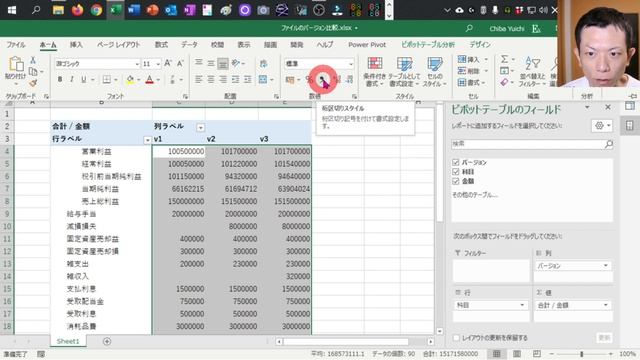Switch to Page Layout view in status bar
Viewport: 640px width, 360px height.
tap(517, 354)
